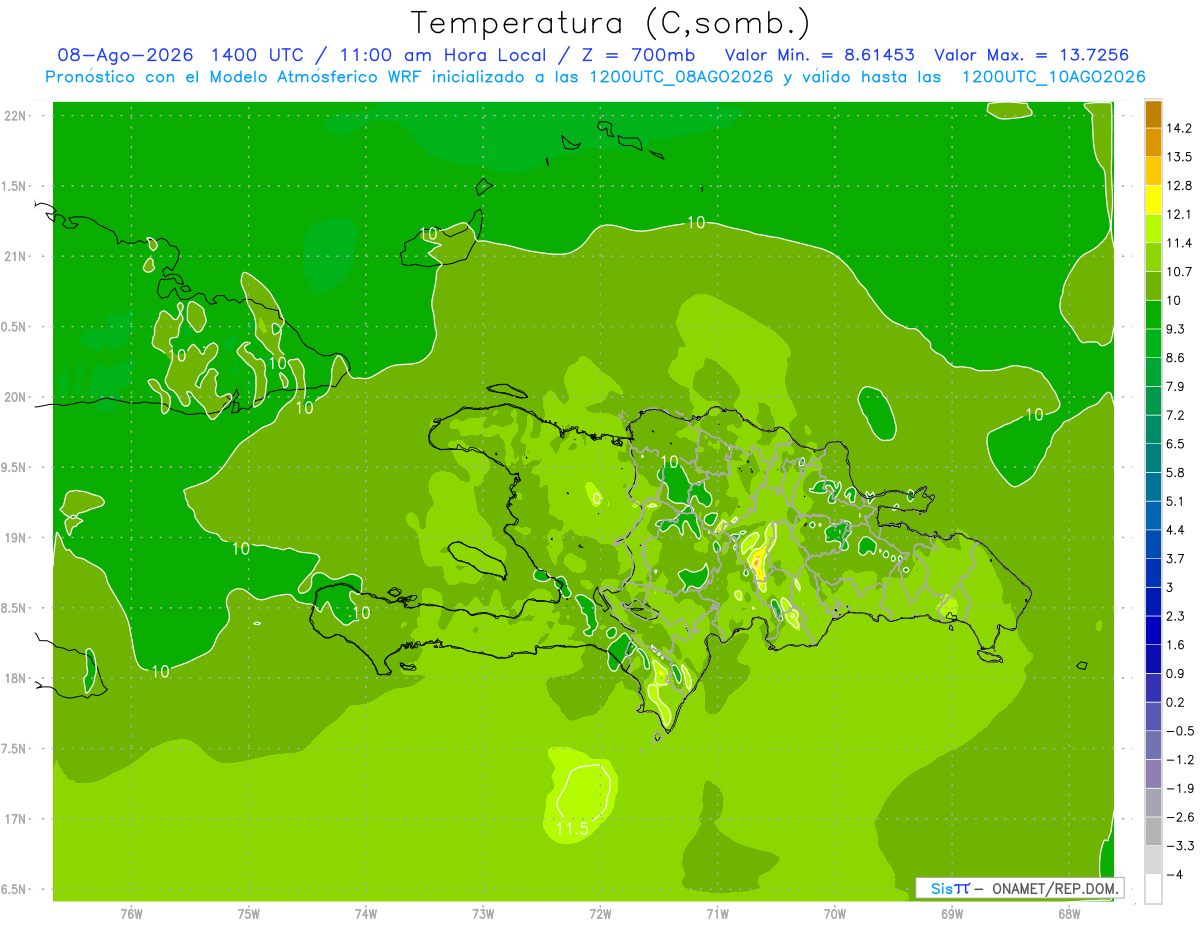Image resolution: width=1200 pixels, height=927 pixels.
Task: Click the 'Valor Max. = 13.7256' text
Action: (1031, 55)
